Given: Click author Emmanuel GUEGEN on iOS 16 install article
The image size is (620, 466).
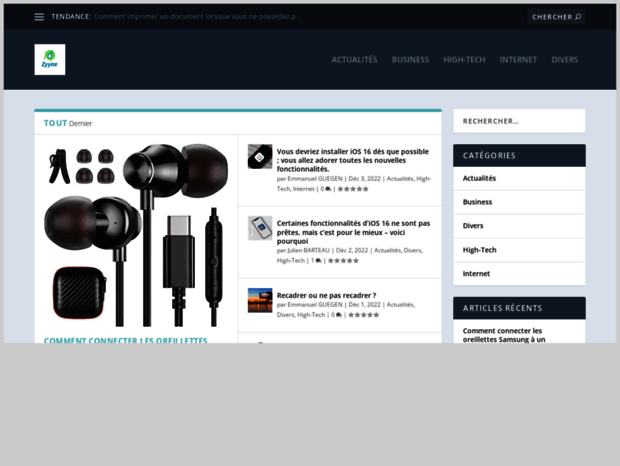Looking at the screenshot, I should [x=315, y=179].
